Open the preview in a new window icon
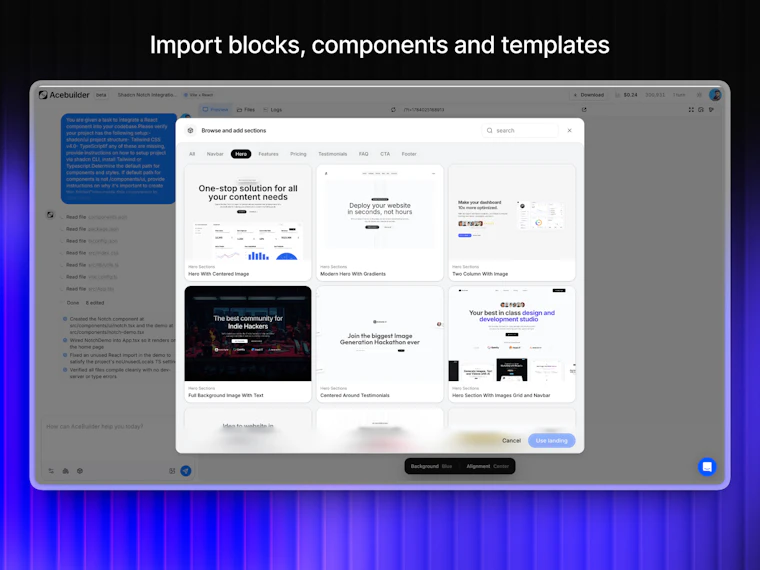760x570 pixels. tap(584, 110)
